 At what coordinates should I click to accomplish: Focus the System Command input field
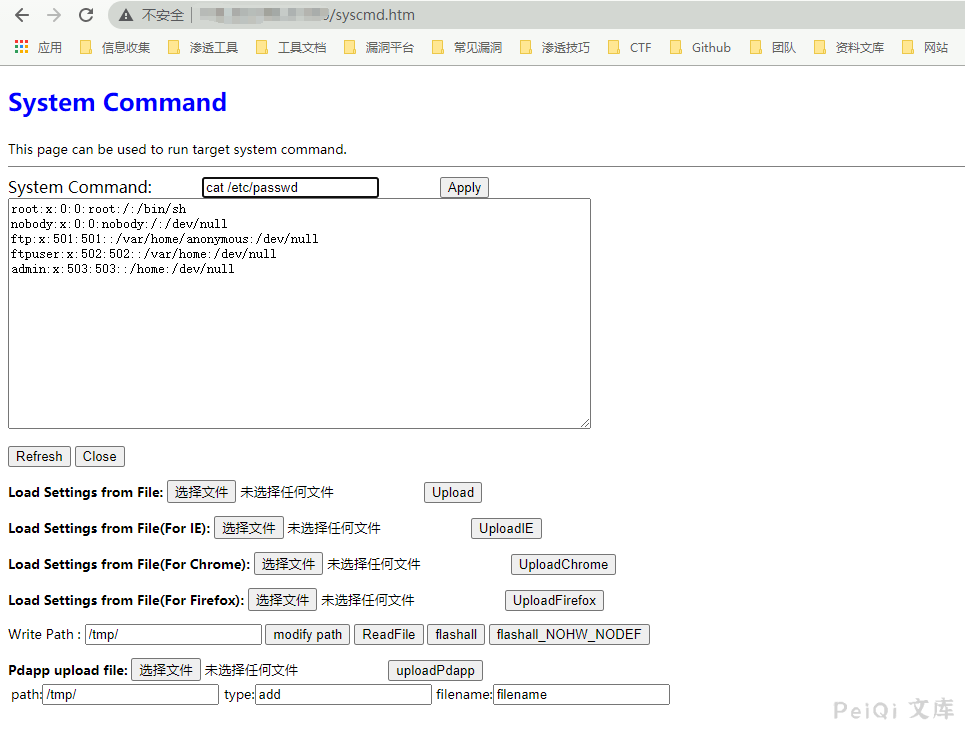tap(290, 187)
